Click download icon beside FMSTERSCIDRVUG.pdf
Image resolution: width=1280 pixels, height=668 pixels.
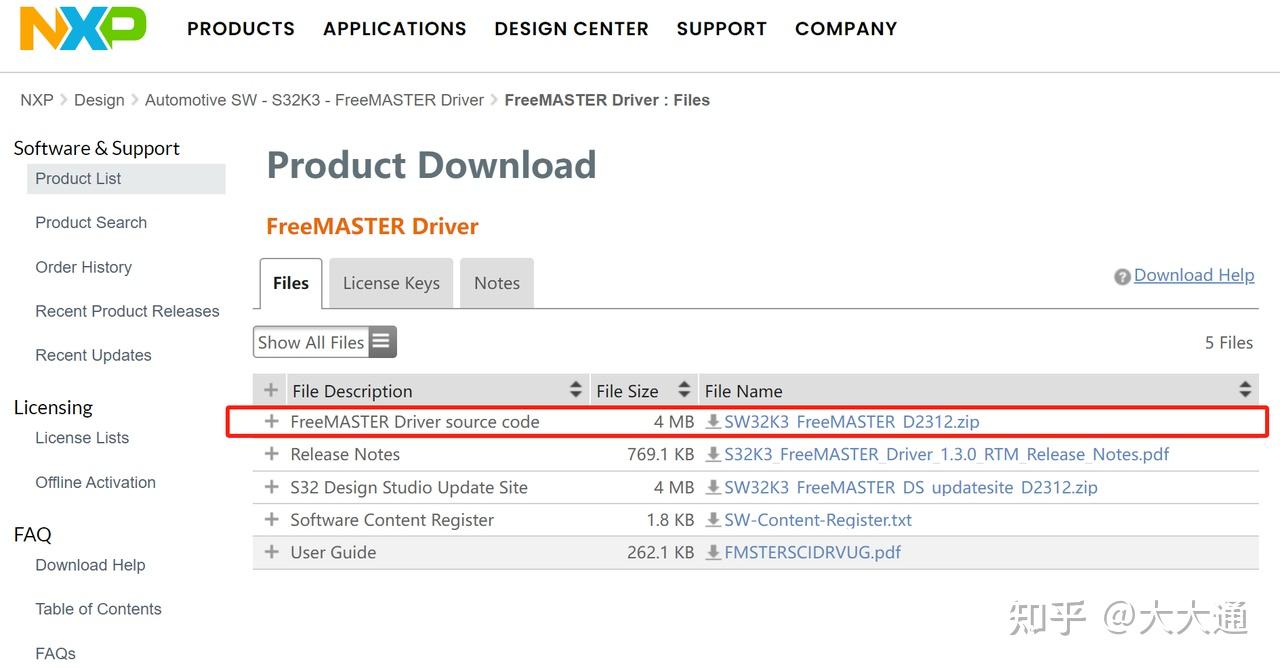(x=713, y=552)
